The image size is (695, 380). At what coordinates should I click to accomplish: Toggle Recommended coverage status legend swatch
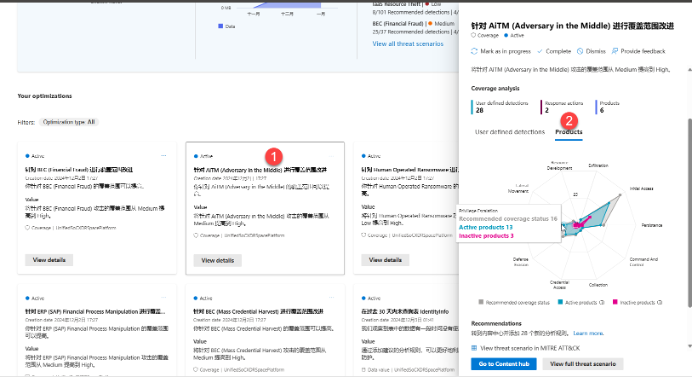tap(481, 302)
